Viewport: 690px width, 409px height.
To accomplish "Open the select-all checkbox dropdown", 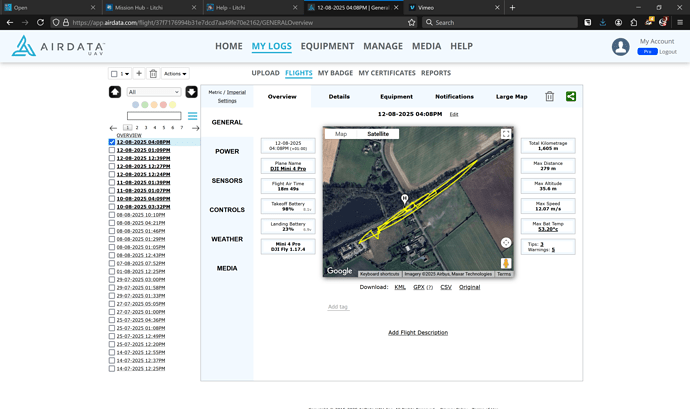I will pos(120,74).
